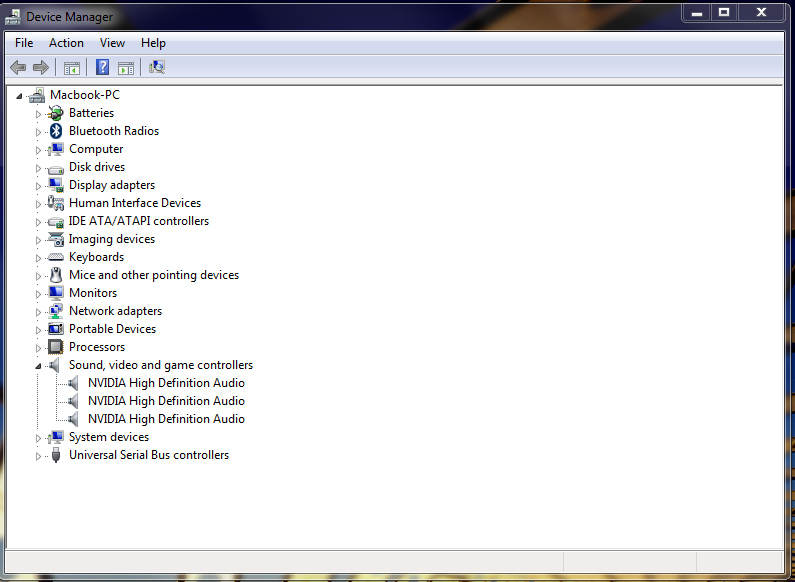Select the last NVIDIA High Definition Audio device
795x582 pixels.
(x=166, y=419)
